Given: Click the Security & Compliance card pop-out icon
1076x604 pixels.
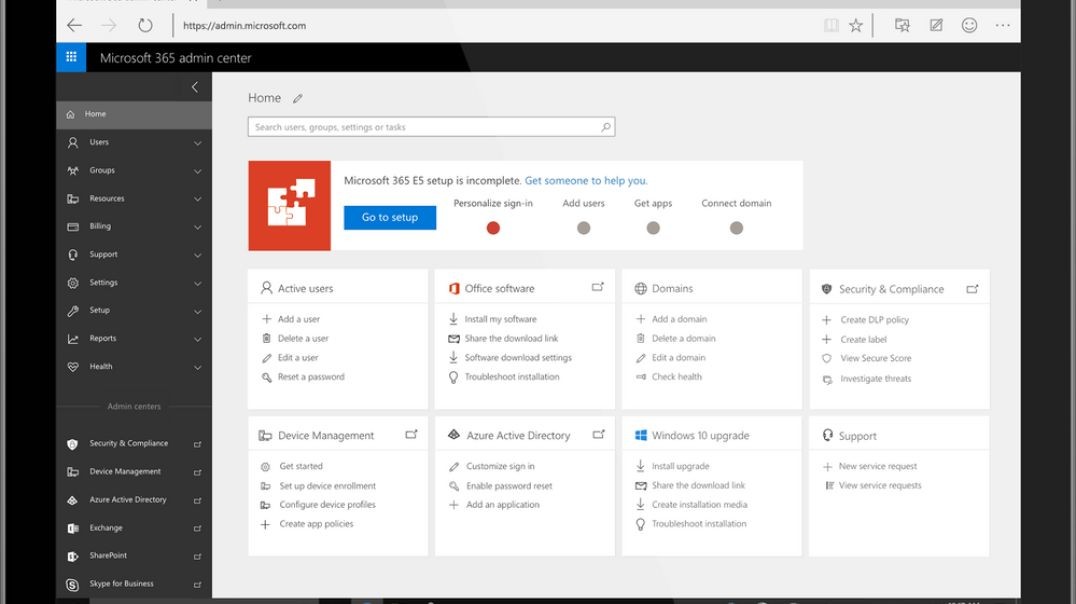Looking at the screenshot, I should tap(972, 288).
